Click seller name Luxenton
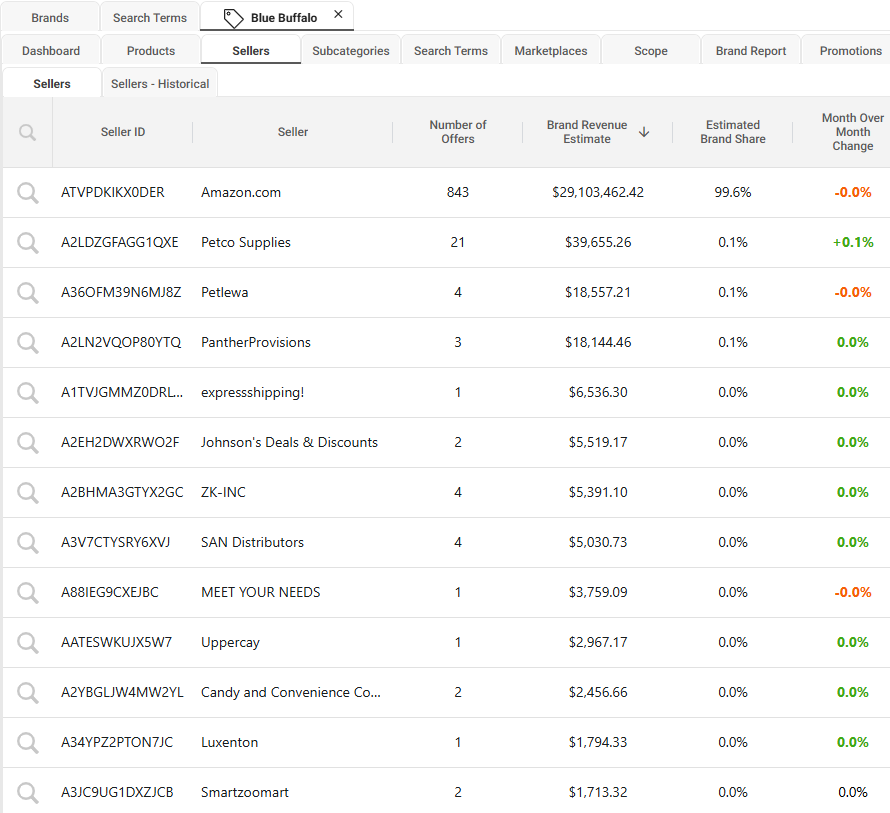 coord(229,742)
